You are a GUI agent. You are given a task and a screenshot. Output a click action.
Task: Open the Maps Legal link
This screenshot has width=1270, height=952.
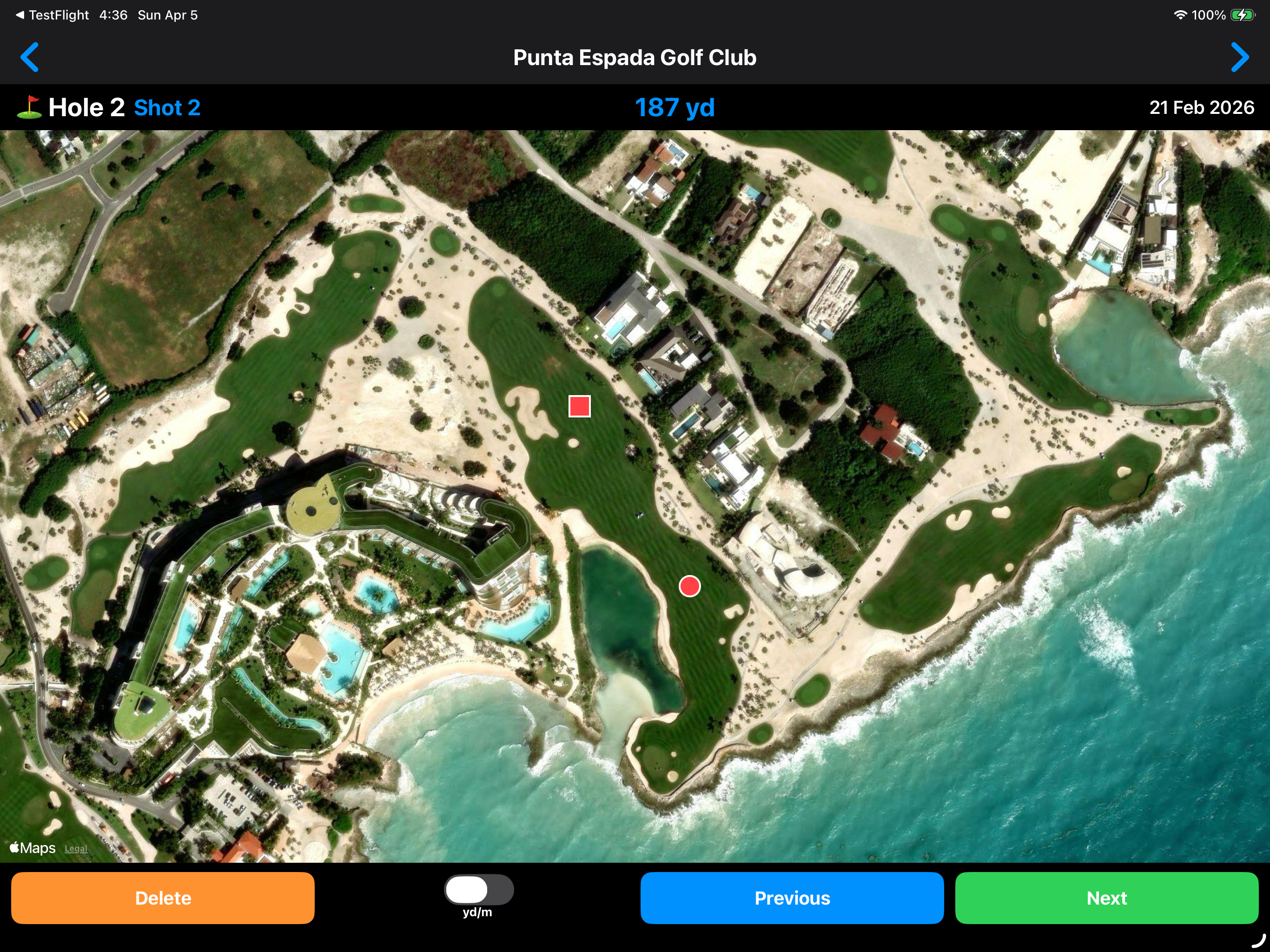(x=76, y=849)
